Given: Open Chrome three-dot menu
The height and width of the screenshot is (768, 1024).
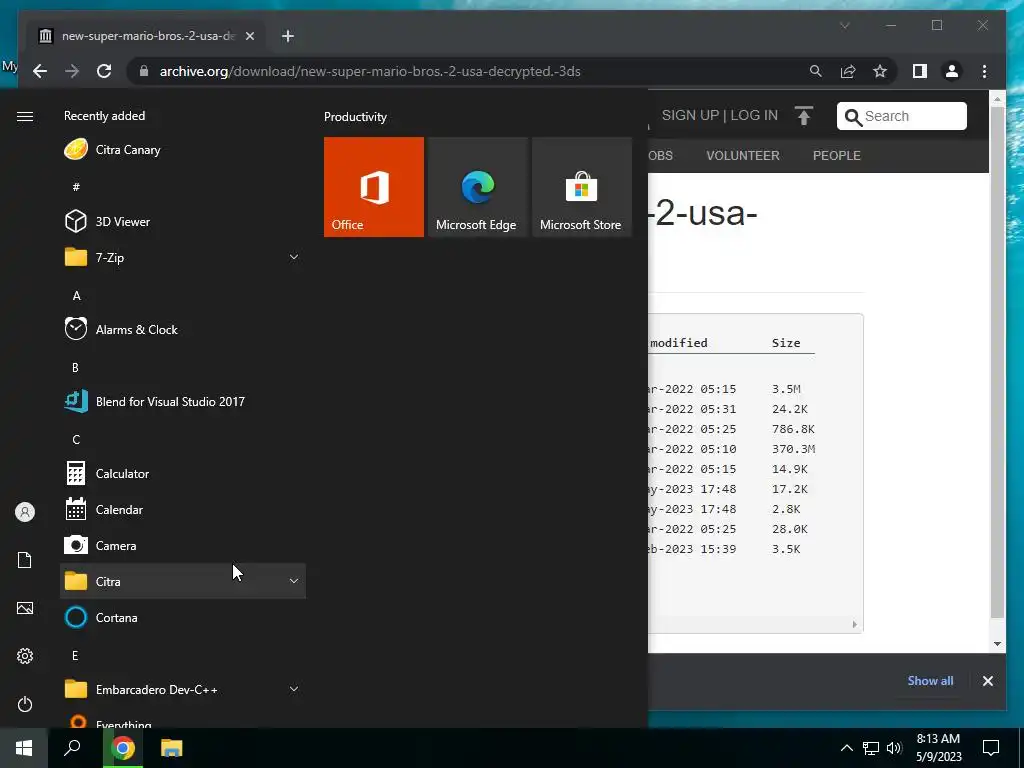Looking at the screenshot, I should click(984, 71).
